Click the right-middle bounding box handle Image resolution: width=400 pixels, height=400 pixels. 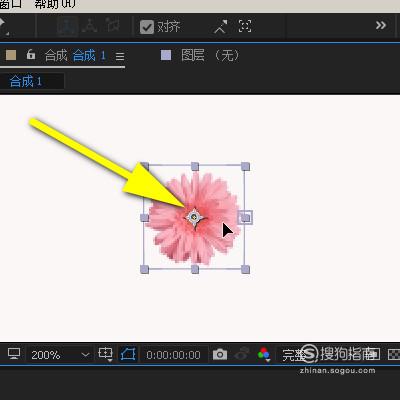click(245, 218)
